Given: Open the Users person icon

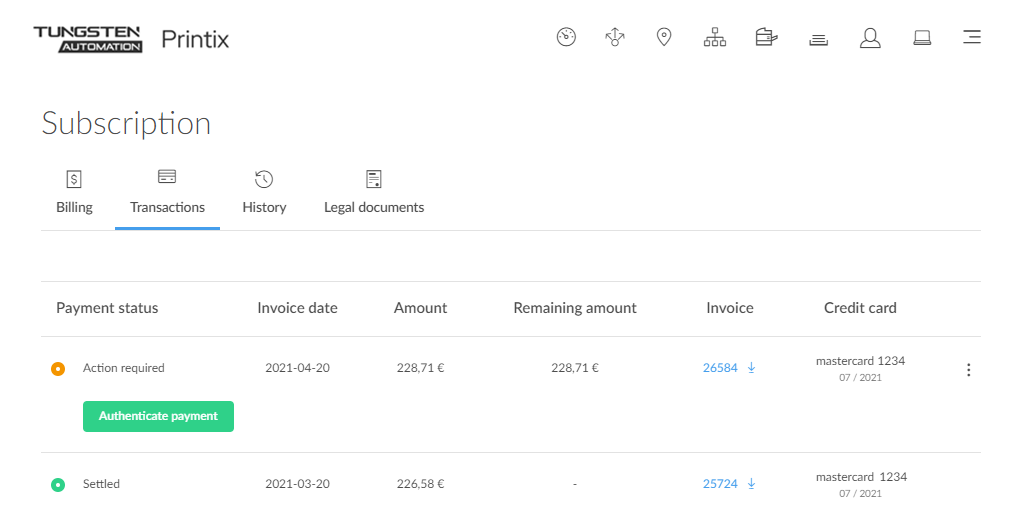Looking at the screenshot, I should [870, 38].
